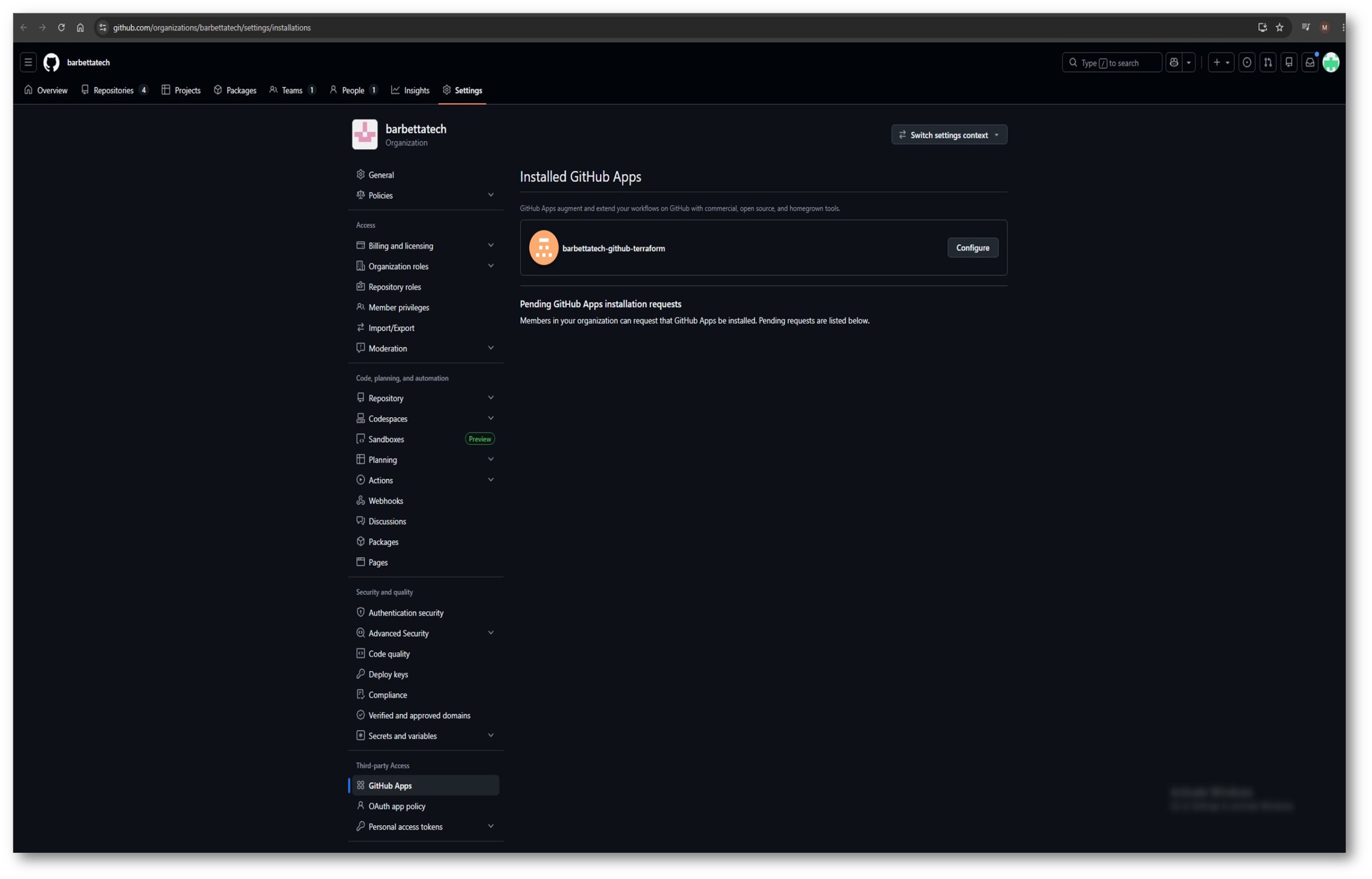Open Pages settings

pyautogui.click(x=426, y=562)
